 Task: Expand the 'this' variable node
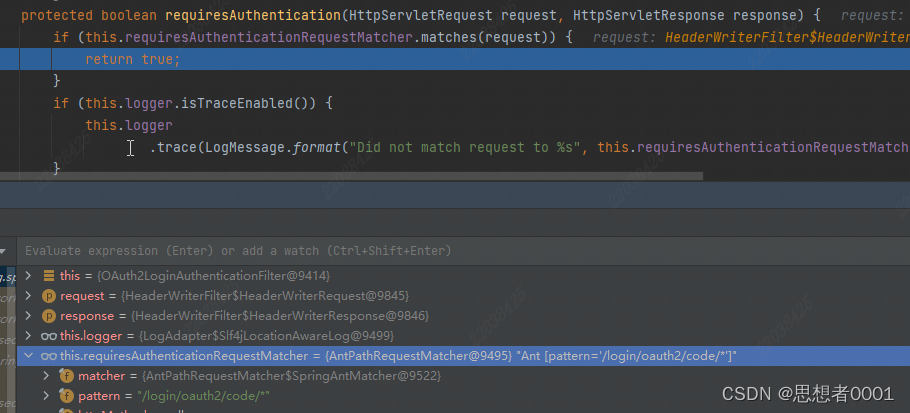(x=28, y=275)
